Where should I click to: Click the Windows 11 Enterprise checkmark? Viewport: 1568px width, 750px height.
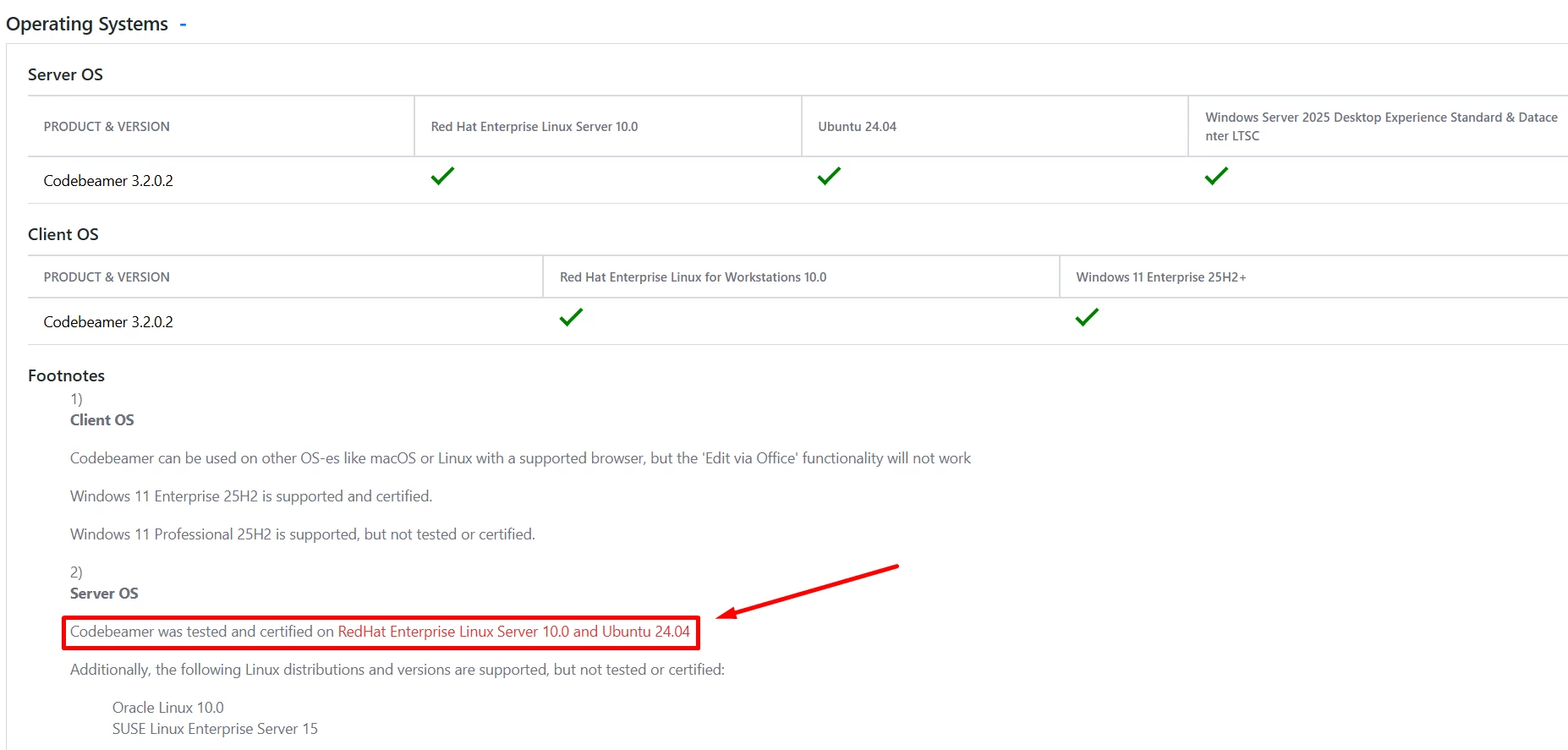point(1087,317)
